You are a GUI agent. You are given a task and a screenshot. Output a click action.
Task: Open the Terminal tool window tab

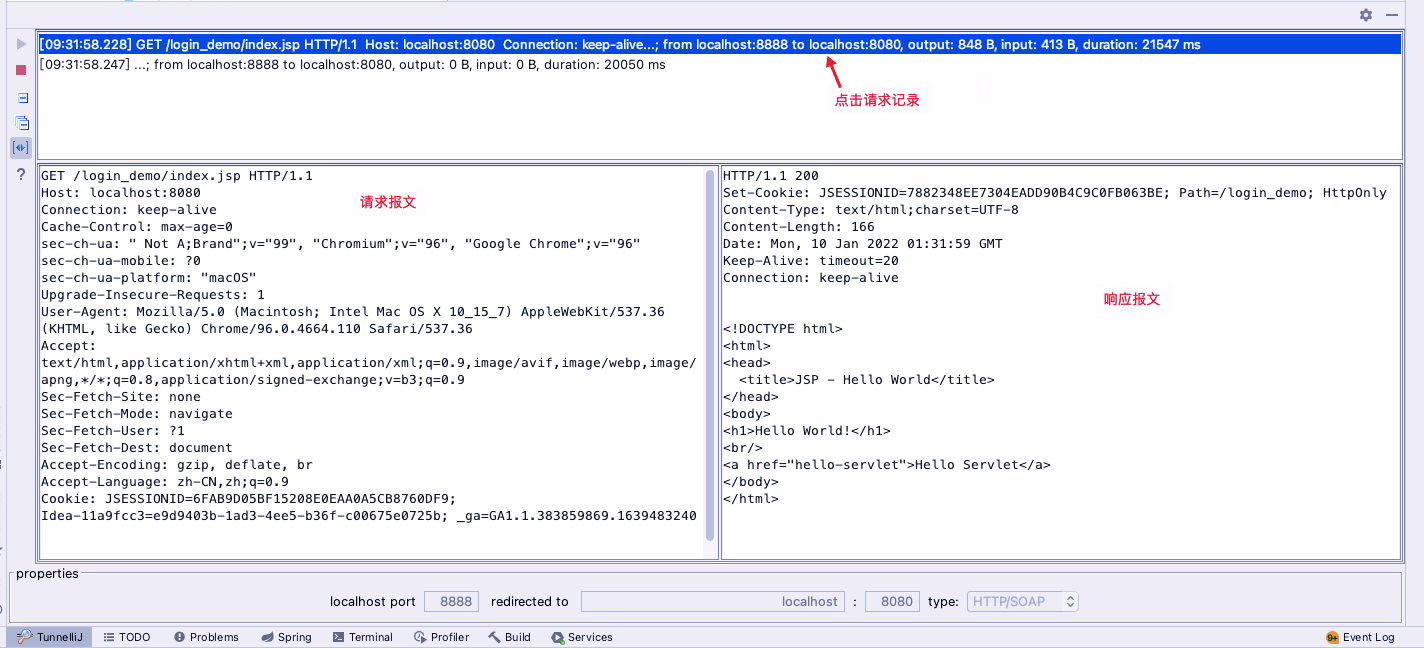[x=363, y=637]
